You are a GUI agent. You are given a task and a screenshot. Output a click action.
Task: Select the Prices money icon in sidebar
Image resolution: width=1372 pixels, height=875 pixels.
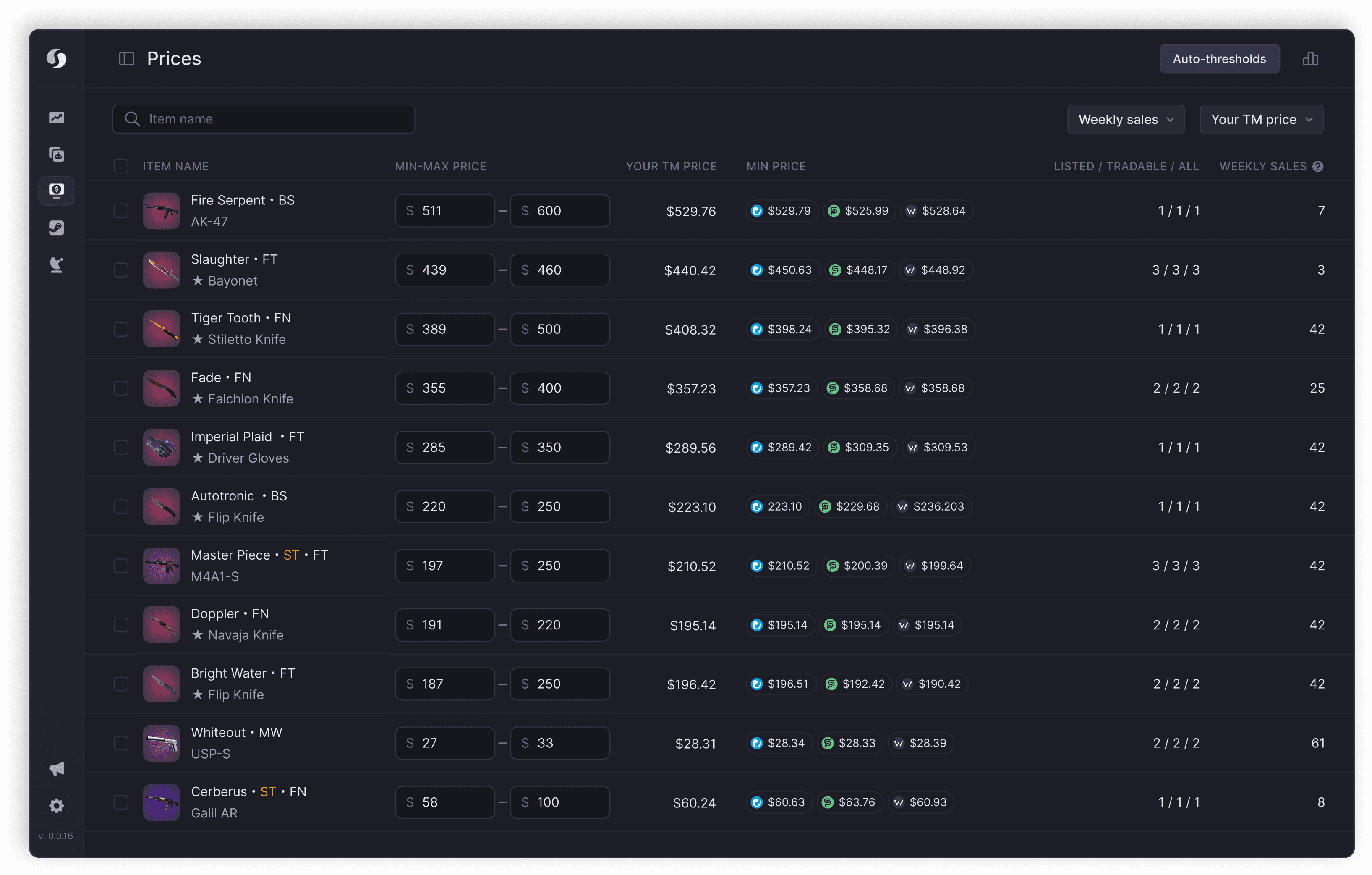(56, 190)
